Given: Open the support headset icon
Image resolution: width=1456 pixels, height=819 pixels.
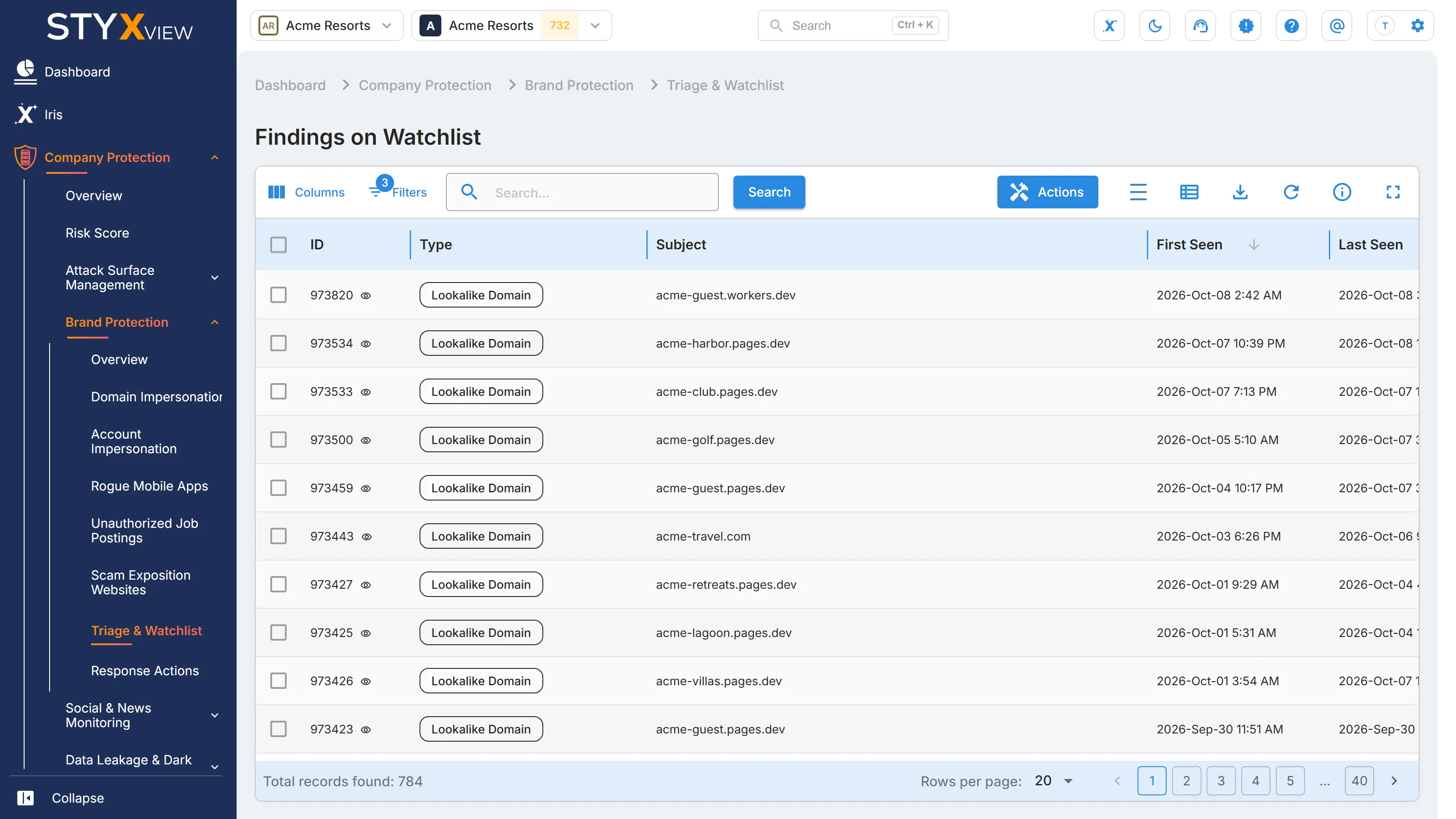Looking at the screenshot, I should pos(1200,25).
